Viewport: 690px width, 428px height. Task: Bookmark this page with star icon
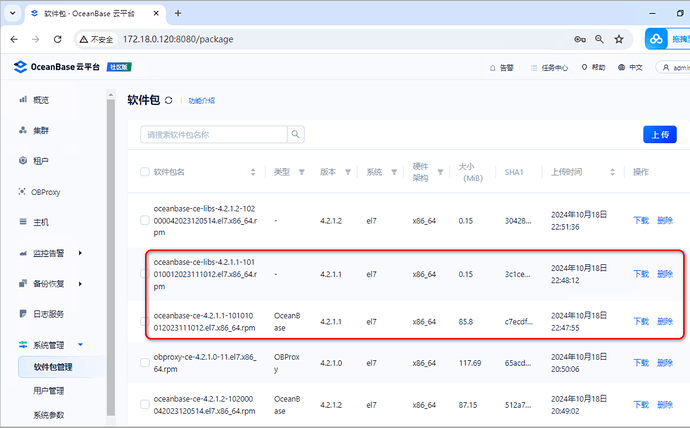point(619,39)
